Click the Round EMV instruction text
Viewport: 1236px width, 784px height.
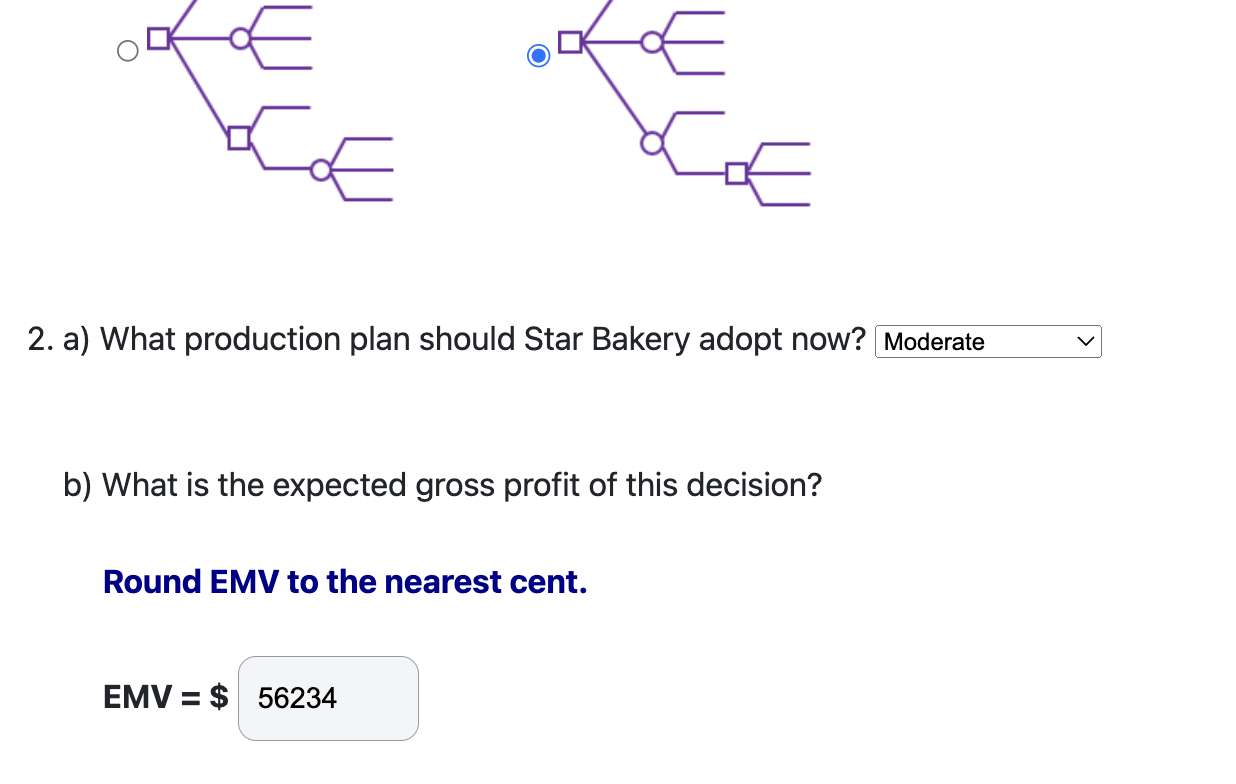click(x=345, y=581)
